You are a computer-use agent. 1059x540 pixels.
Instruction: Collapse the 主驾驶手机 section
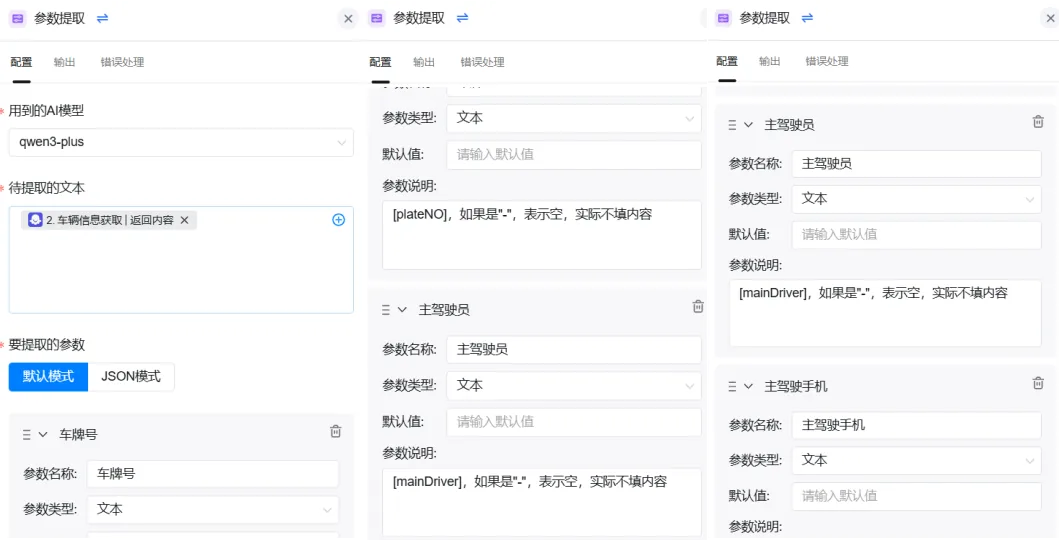(x=748, y=386)
